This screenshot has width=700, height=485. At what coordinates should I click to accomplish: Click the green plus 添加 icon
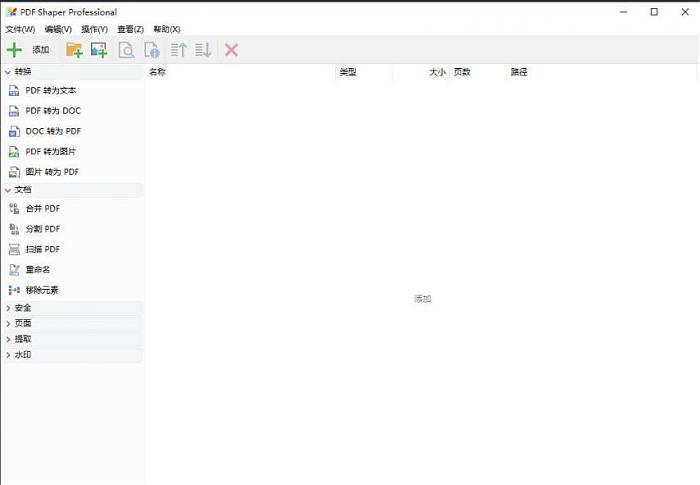click(15, 50)
